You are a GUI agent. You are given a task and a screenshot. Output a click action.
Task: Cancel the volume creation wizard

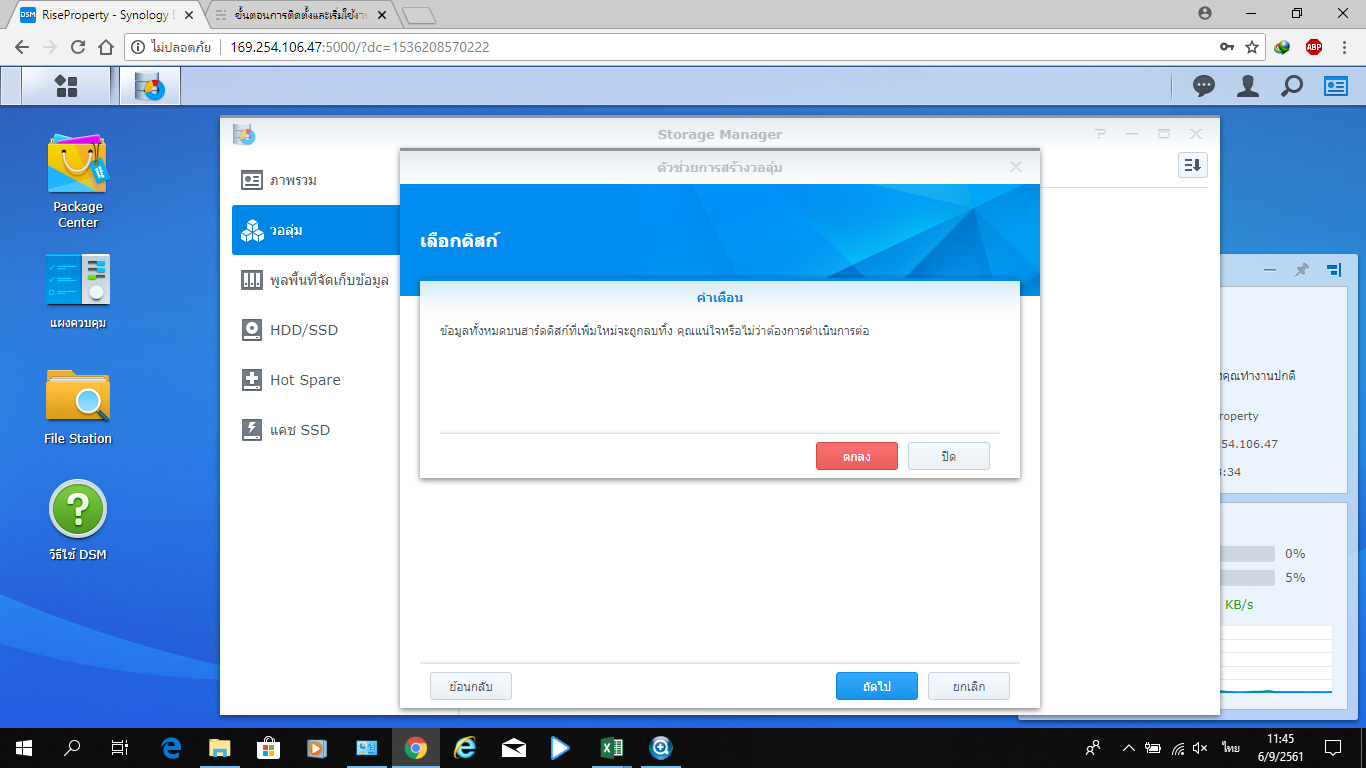click(x=968, y=686)
